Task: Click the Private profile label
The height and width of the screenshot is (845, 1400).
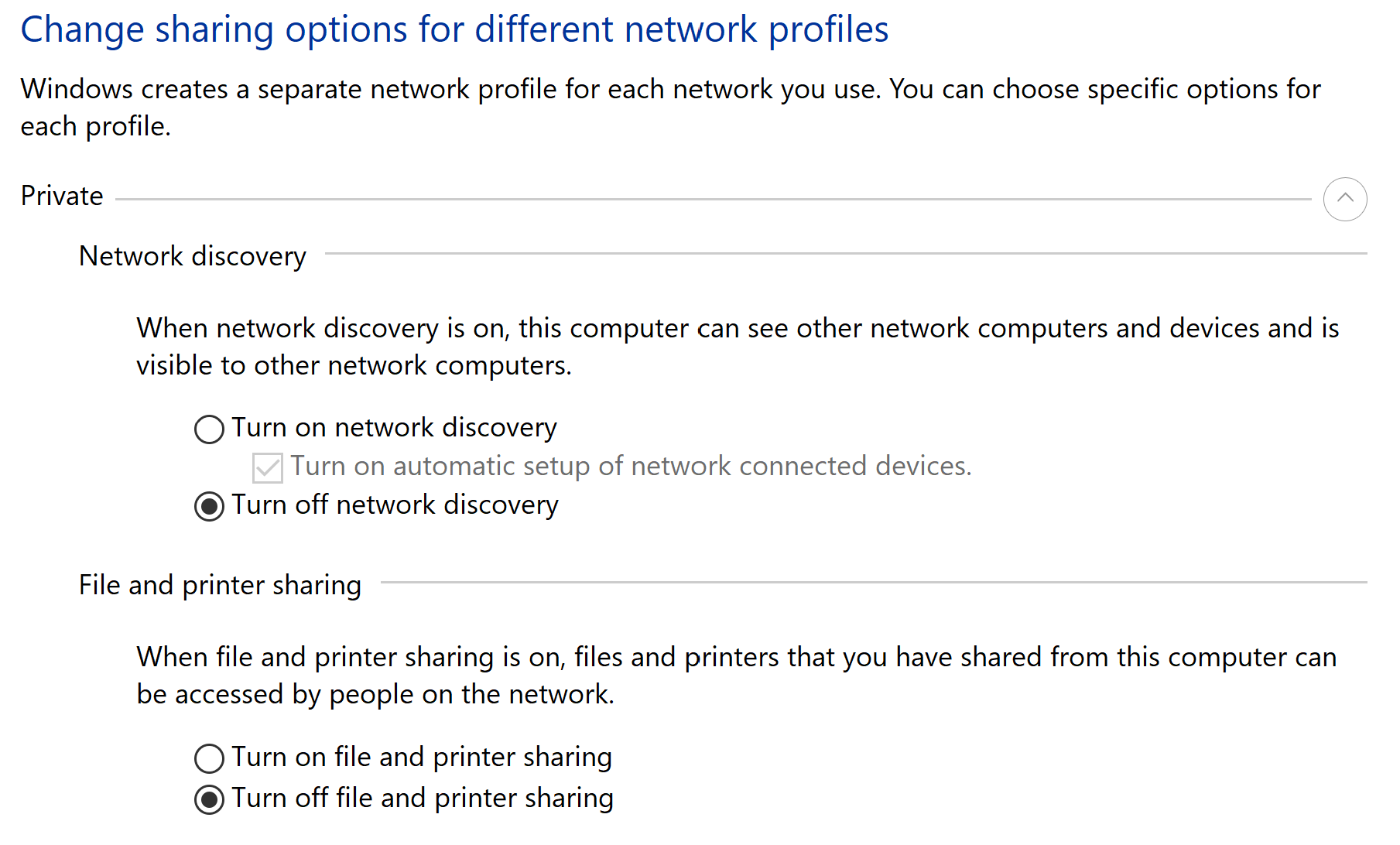Action: click(62, 197)
